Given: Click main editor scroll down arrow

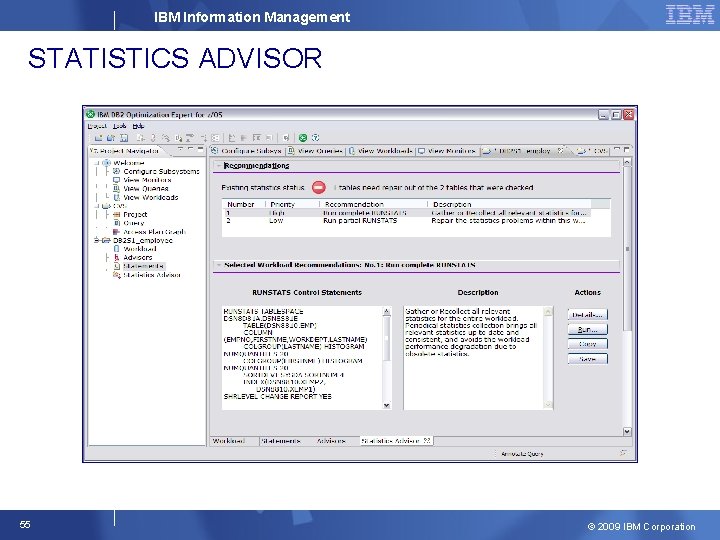Looking at the screenshot, I should click(627, 432).
